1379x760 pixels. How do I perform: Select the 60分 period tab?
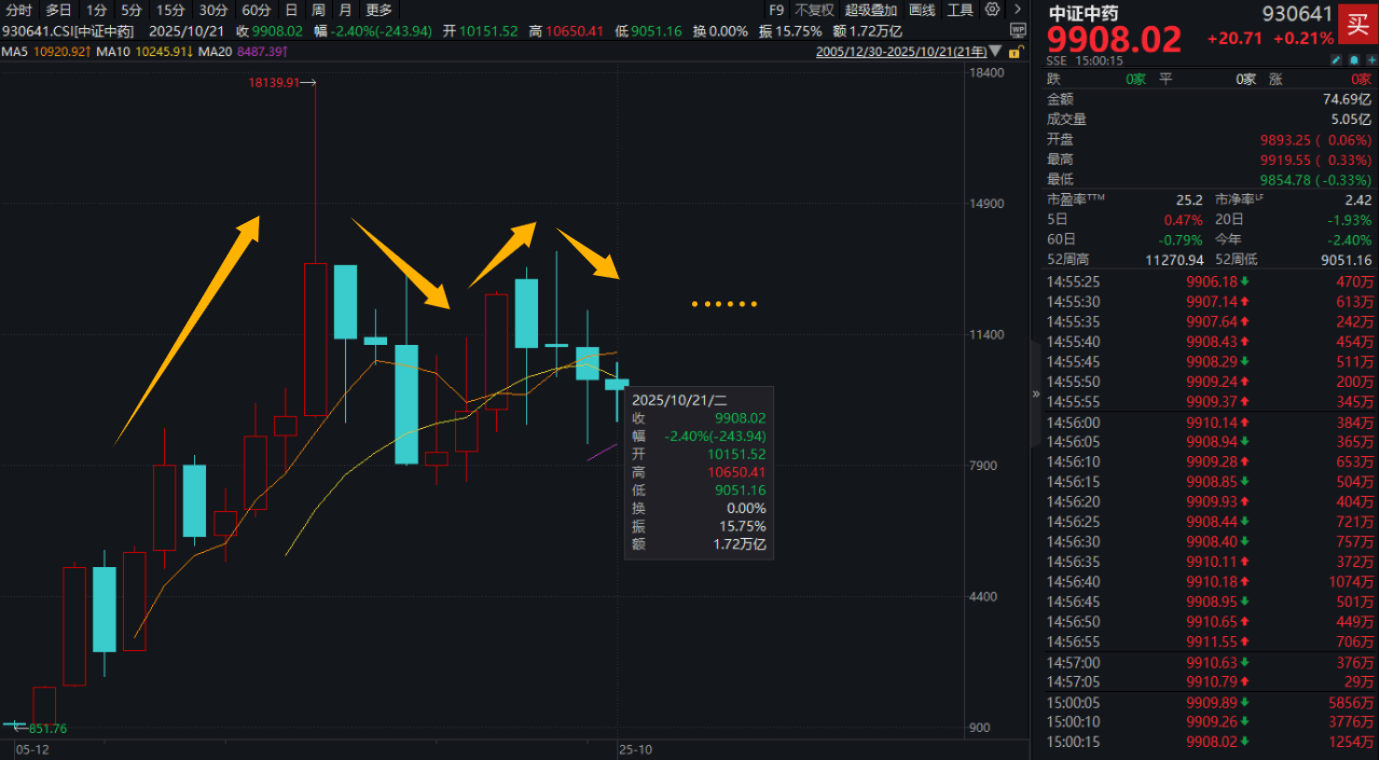(x=256, y=10)
